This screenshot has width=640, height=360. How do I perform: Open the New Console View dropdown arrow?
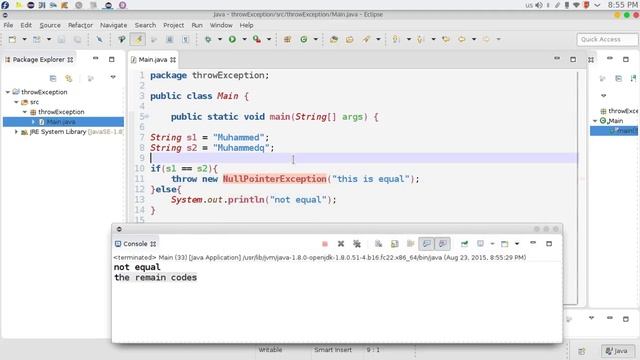coord(517,244)
